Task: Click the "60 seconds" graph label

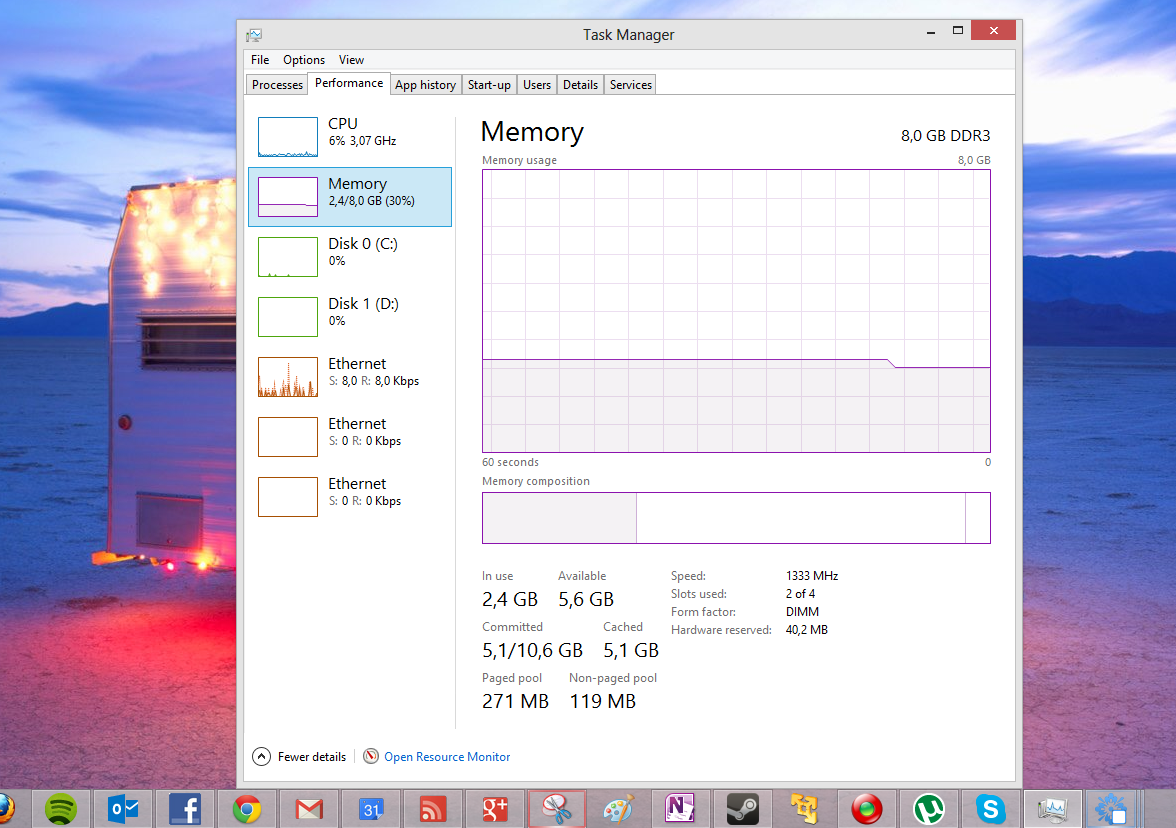Action: 510,462
